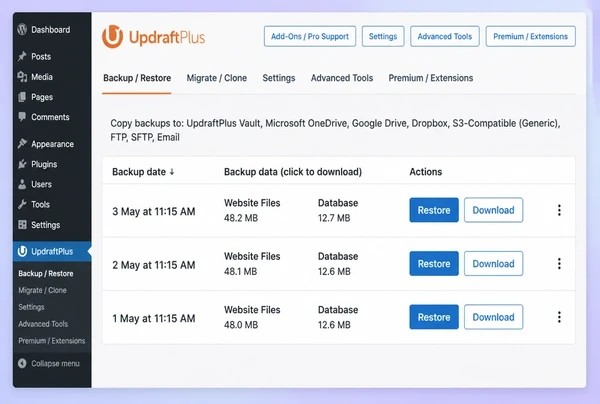Download the 2 May backup
The height and width of the screenshot is (404, 600).
[493, 264]
